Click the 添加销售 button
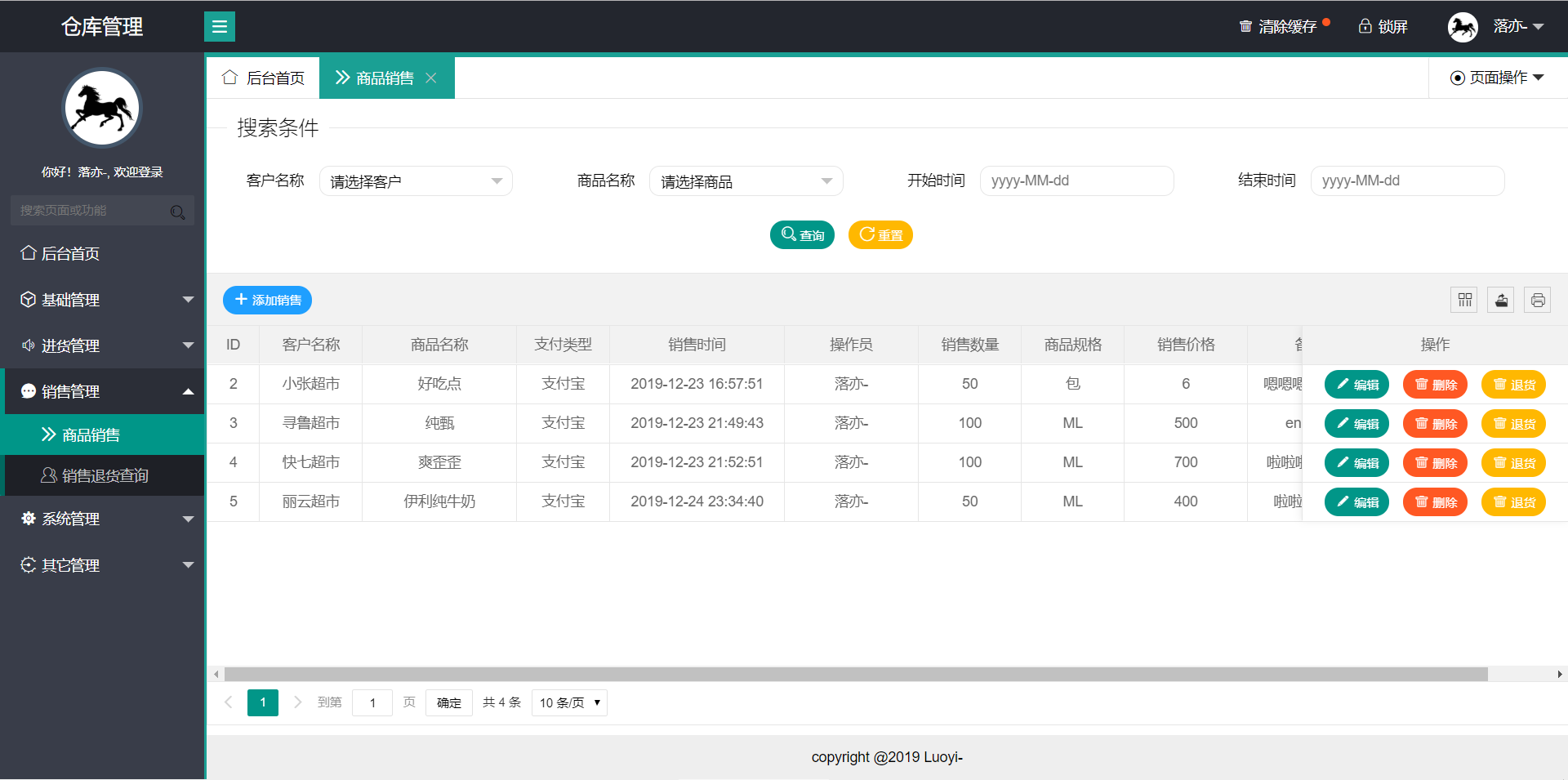 point(267,300)
